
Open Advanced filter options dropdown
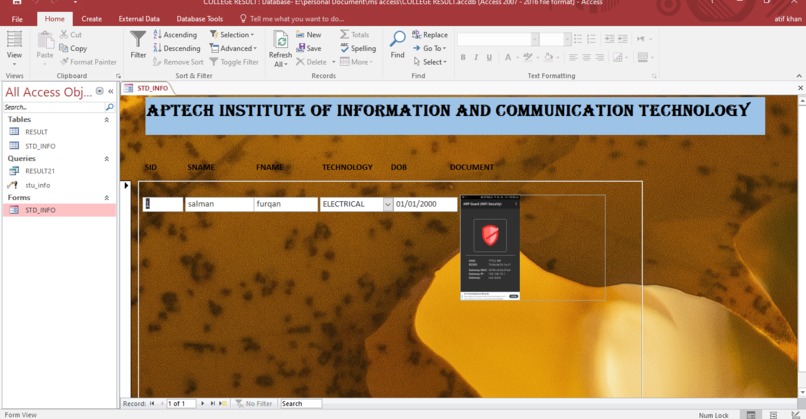[233, 48]
